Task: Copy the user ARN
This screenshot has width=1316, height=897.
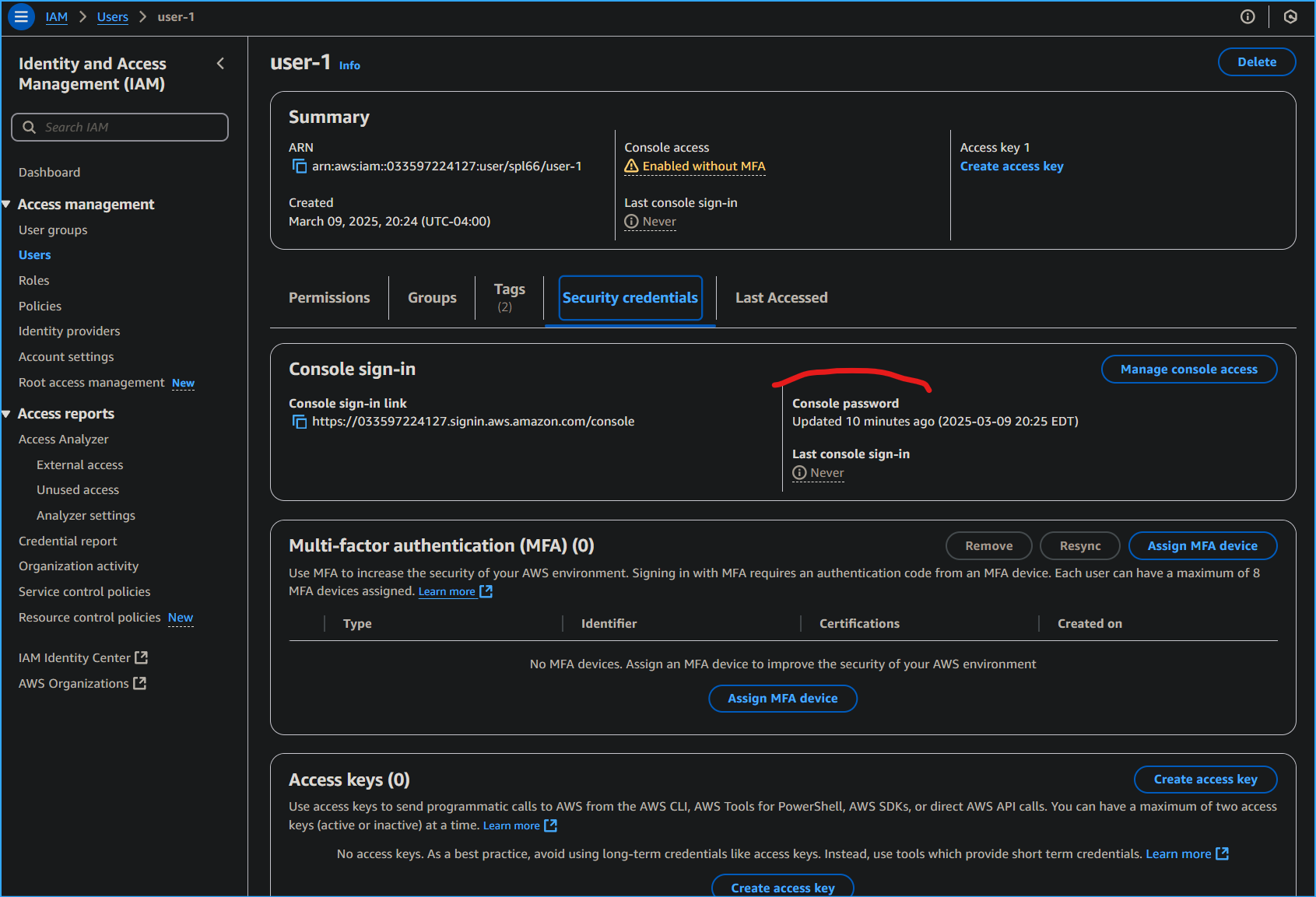Action: point(299,166)
